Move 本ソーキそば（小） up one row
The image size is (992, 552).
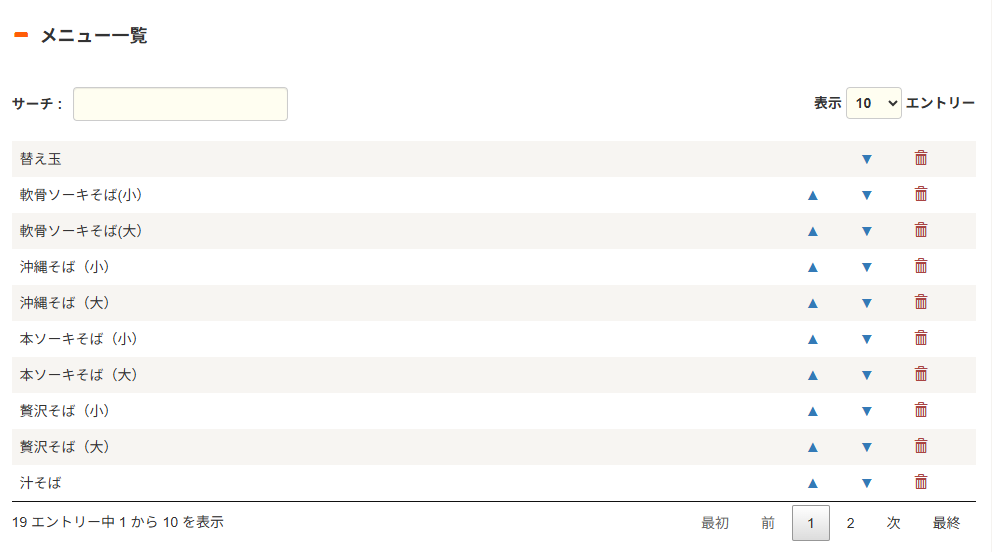pyautogui.click(x=813, y=339)
